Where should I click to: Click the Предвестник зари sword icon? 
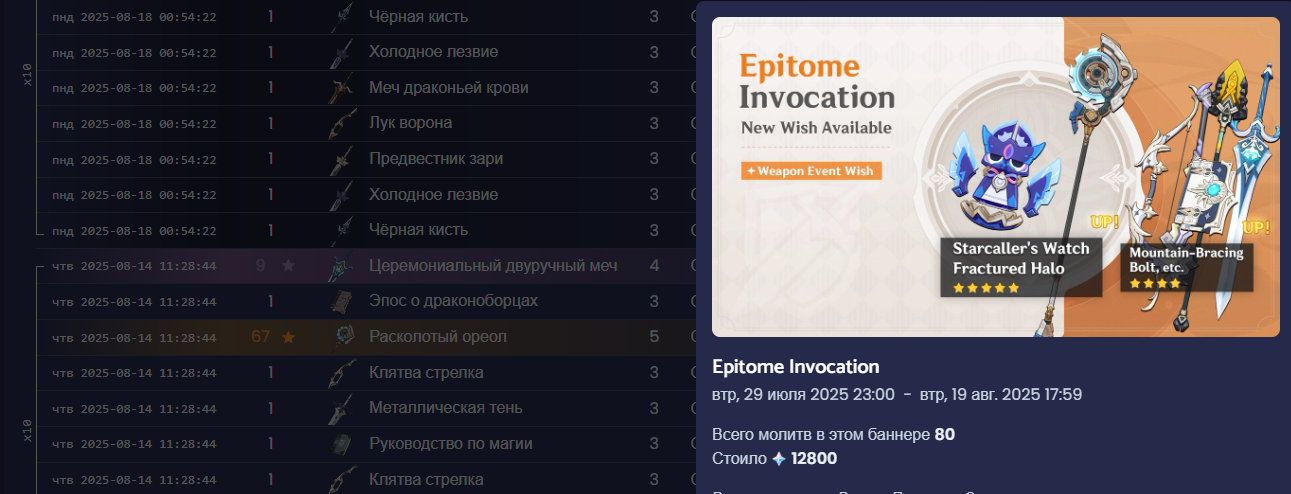pyautogui.click(x=342, y=159)
